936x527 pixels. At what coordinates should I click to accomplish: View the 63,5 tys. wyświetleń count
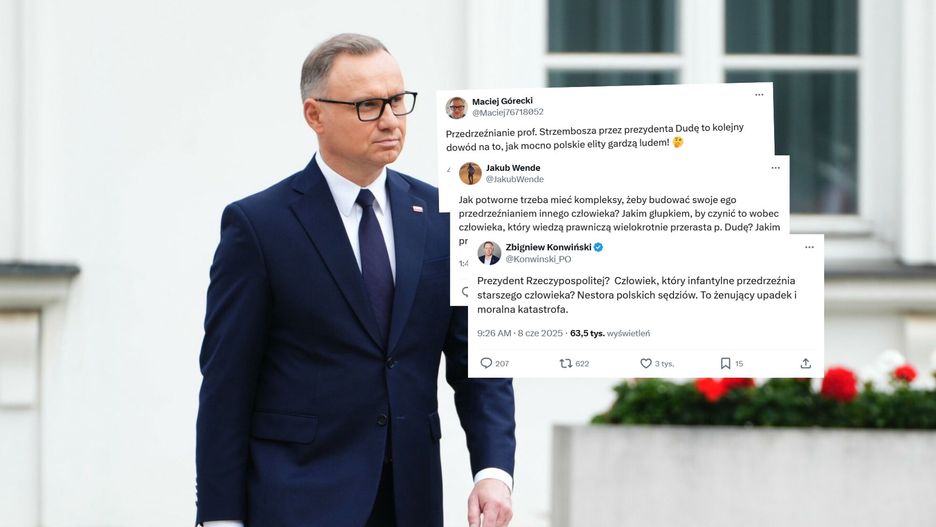click(x=610, y=333)
